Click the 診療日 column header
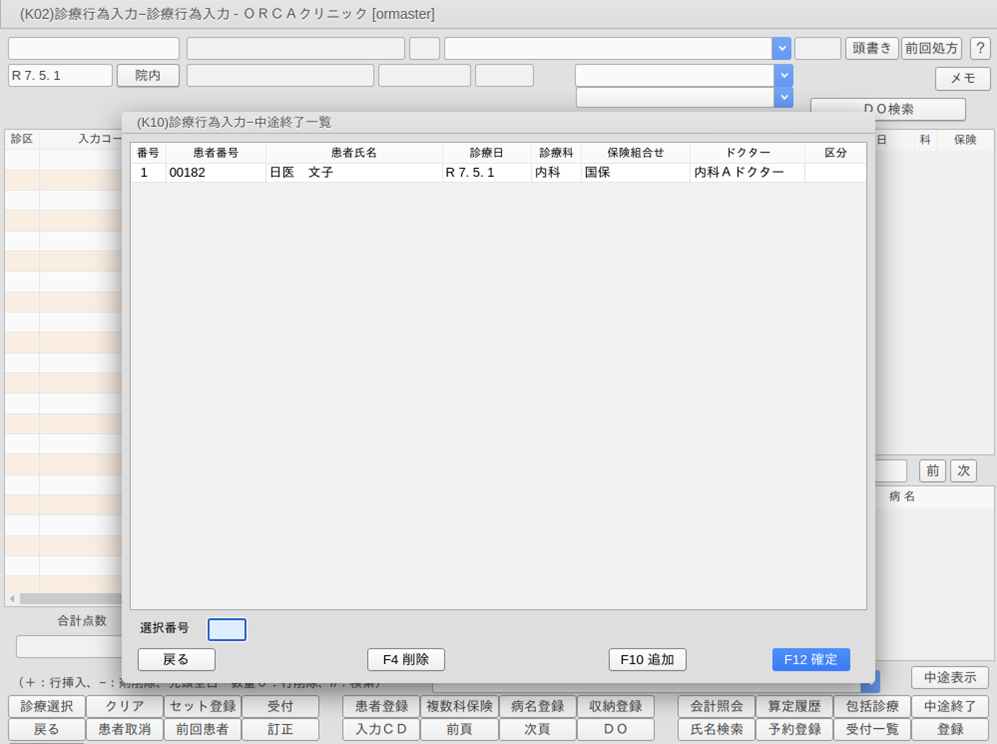997x744 pixels. point(486,153)
